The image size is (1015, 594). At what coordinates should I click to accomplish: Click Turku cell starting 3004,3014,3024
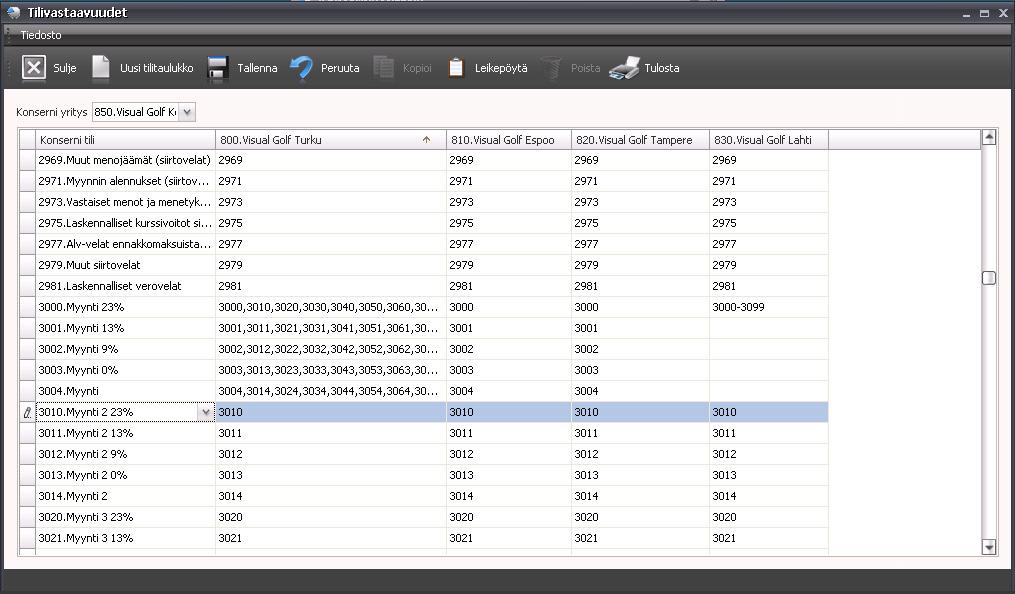(x=330, y=391)
